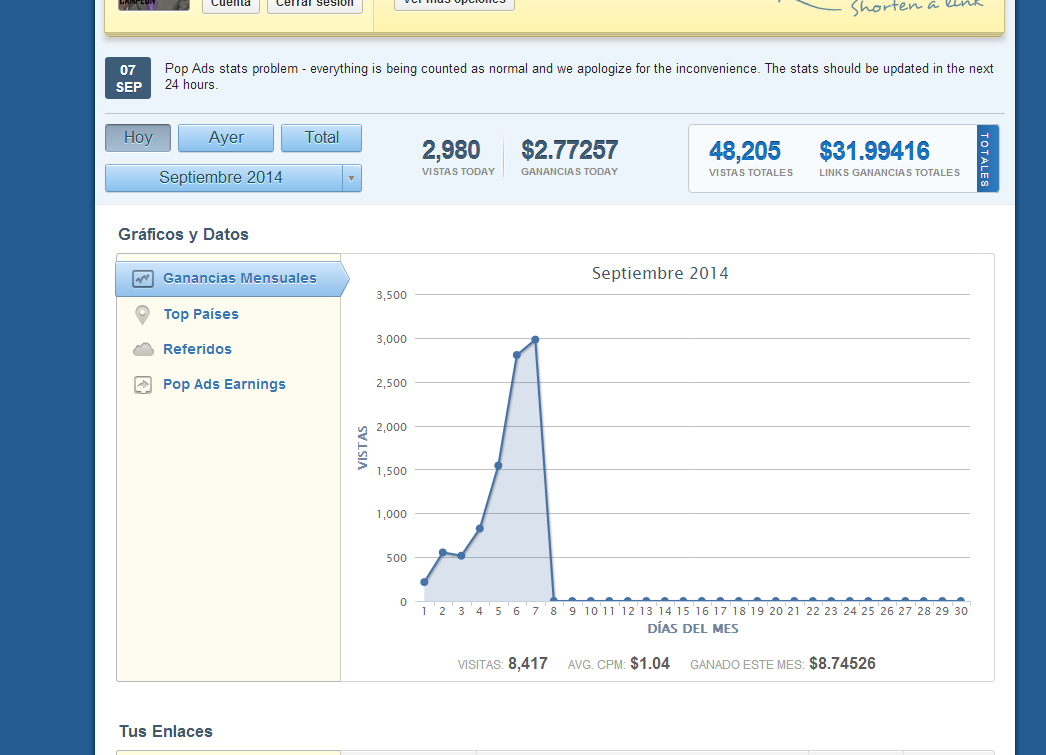Click the vertical TOTALES tab

click(x=987, y=159)
